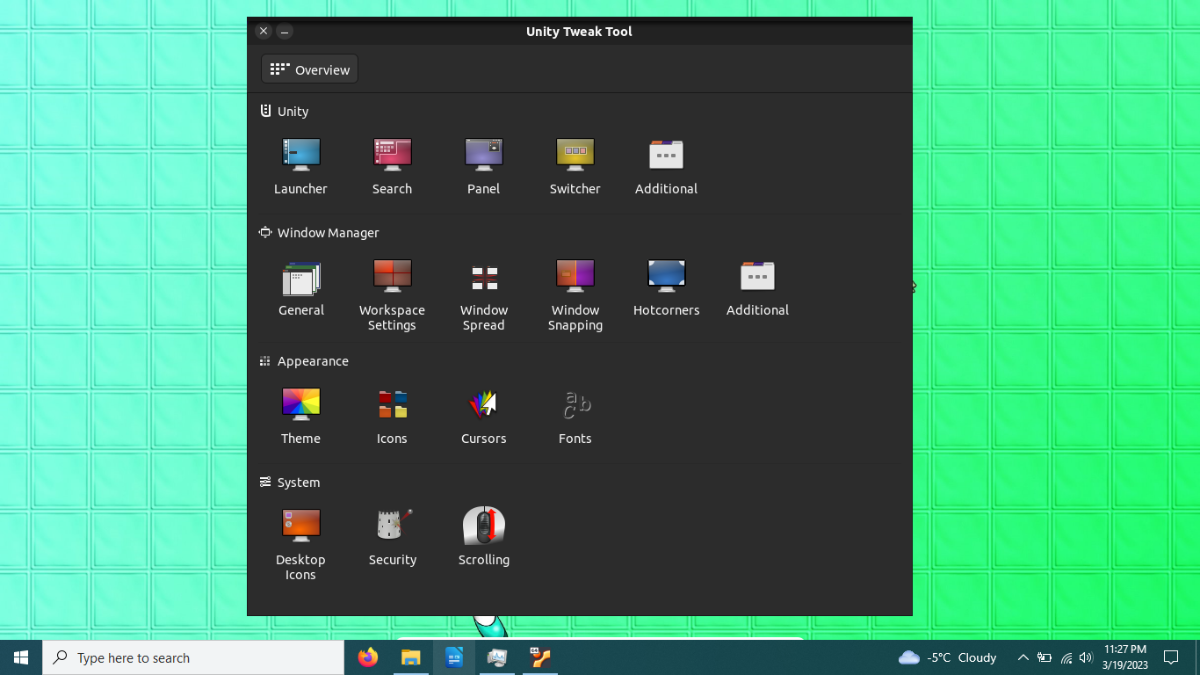Select the Window Spread icon
The height and width of the screenshot is (675, 1200).
click(484, 295)
